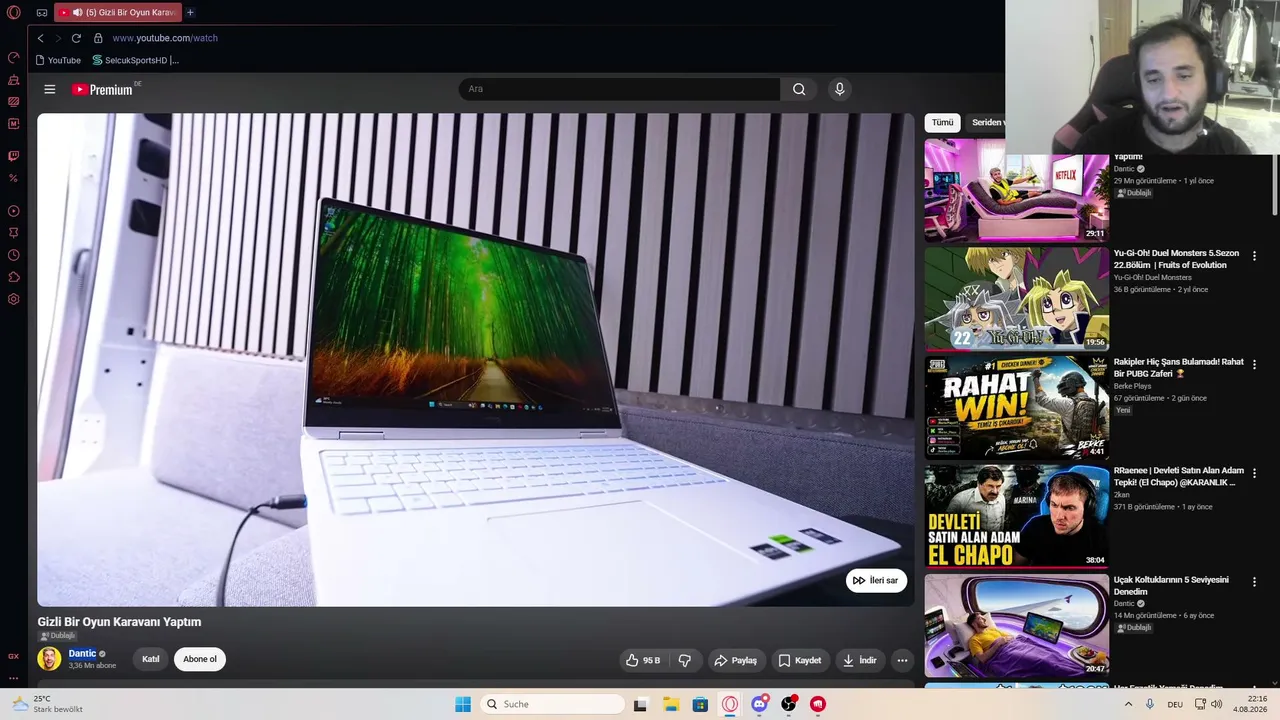Like the video with thumbs-up button
The height and width of the screenshot is (720, 1280).
[643, 660]
